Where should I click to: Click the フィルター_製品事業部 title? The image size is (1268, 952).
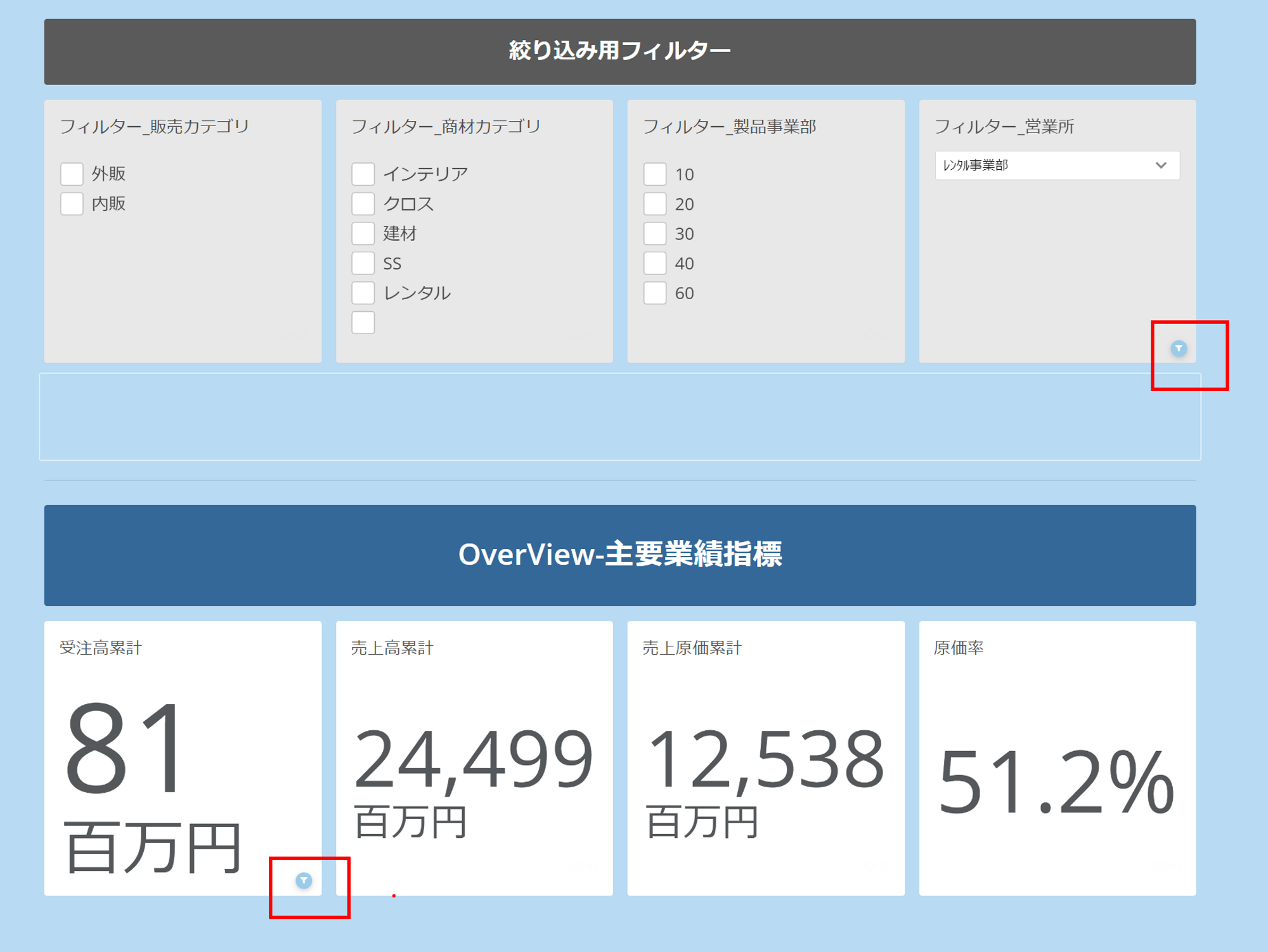[730, 127]
